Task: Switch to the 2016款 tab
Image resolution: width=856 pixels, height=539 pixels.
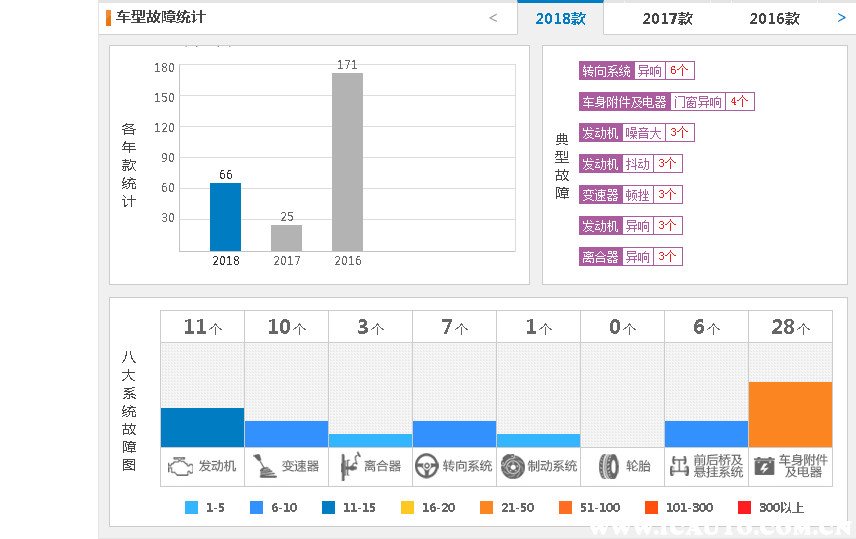Action: click(x=774, y=19)
